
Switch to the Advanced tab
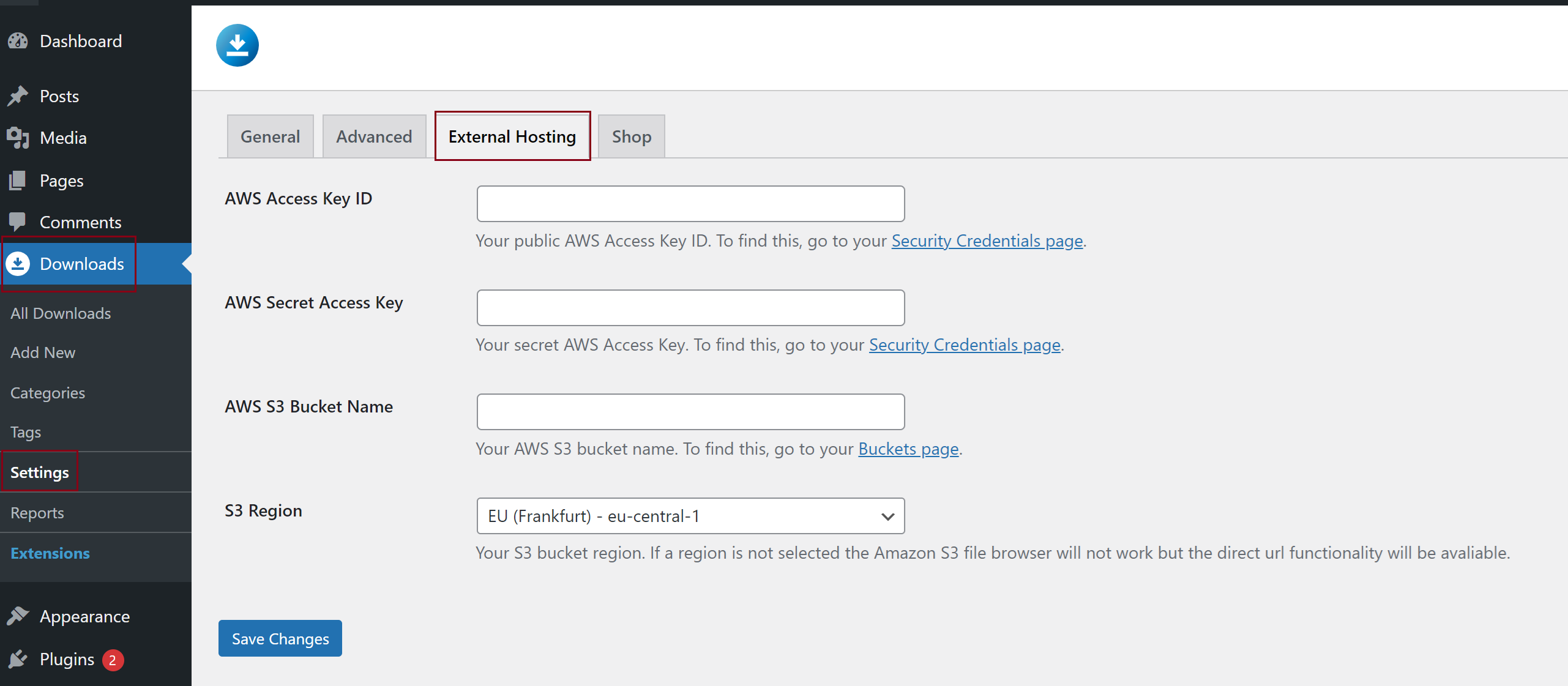(374, 136)
